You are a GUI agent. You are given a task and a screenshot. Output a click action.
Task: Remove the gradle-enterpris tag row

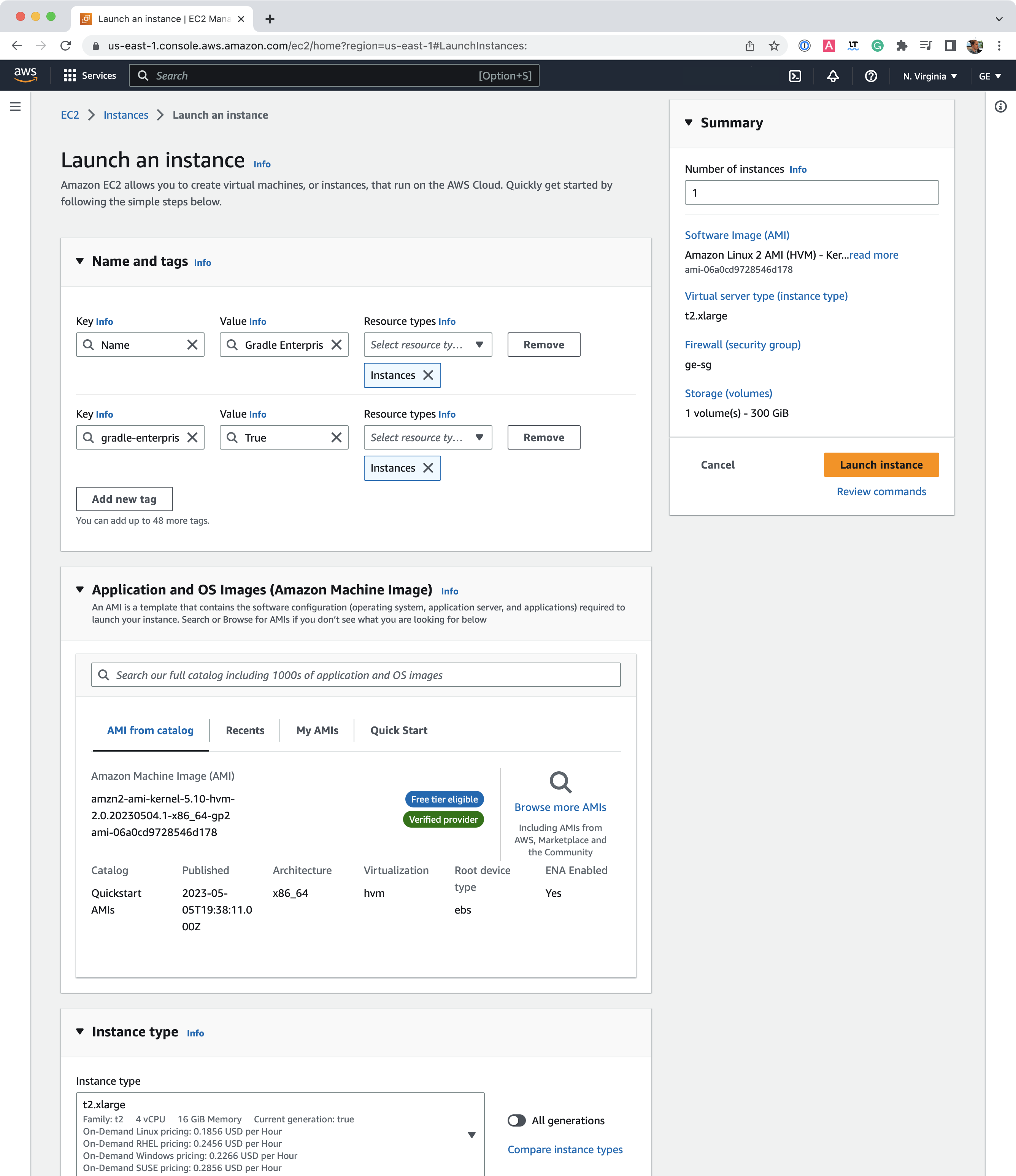543,437
